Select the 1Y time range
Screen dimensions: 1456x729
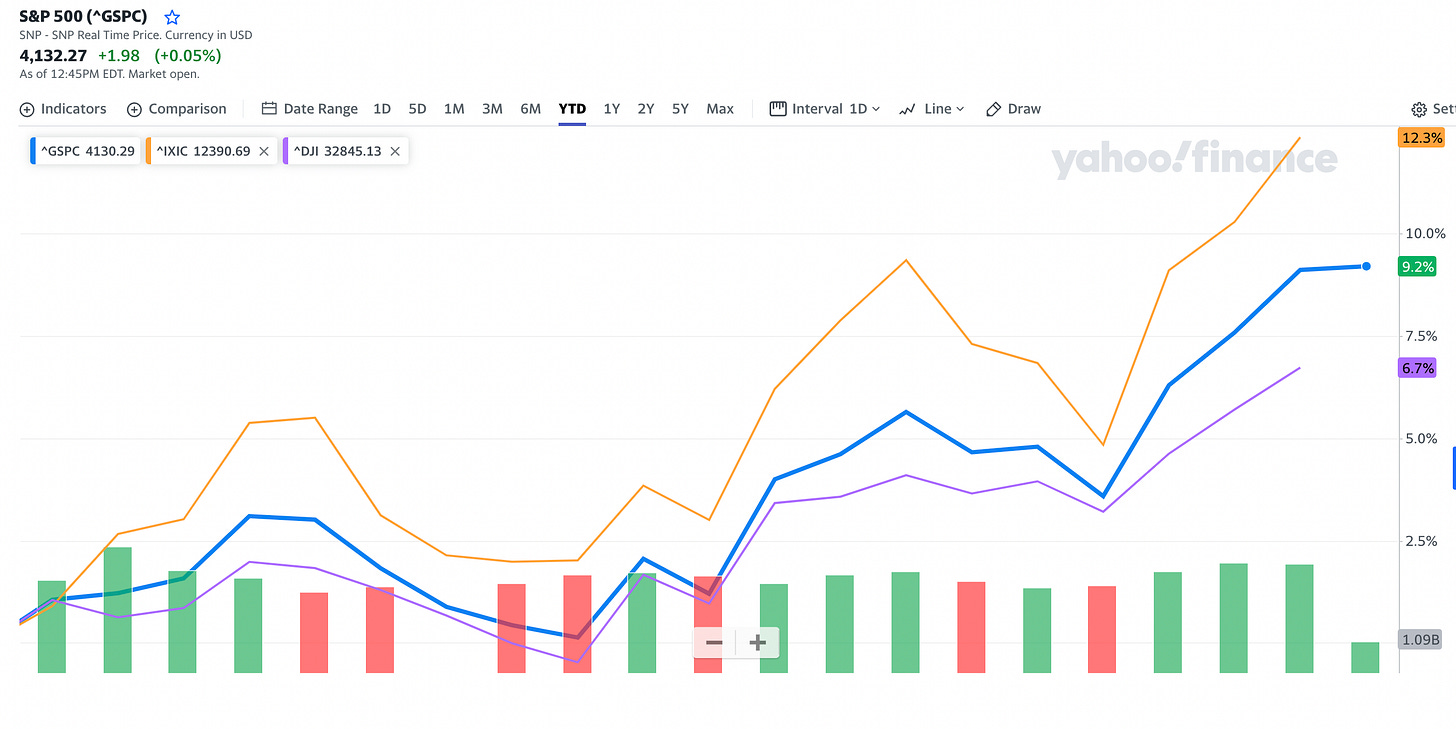611,109
